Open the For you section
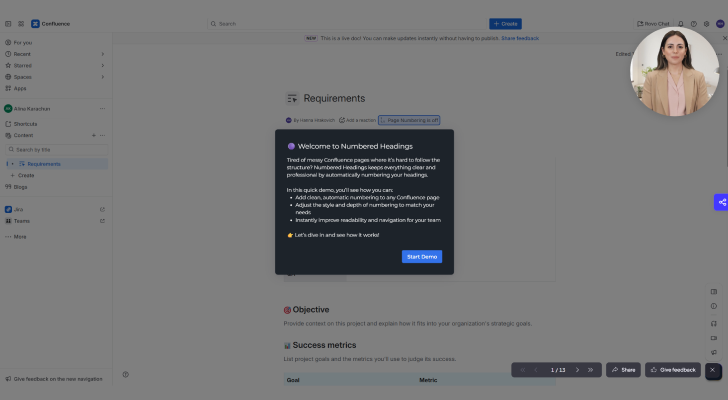 [x=23, y=43]
